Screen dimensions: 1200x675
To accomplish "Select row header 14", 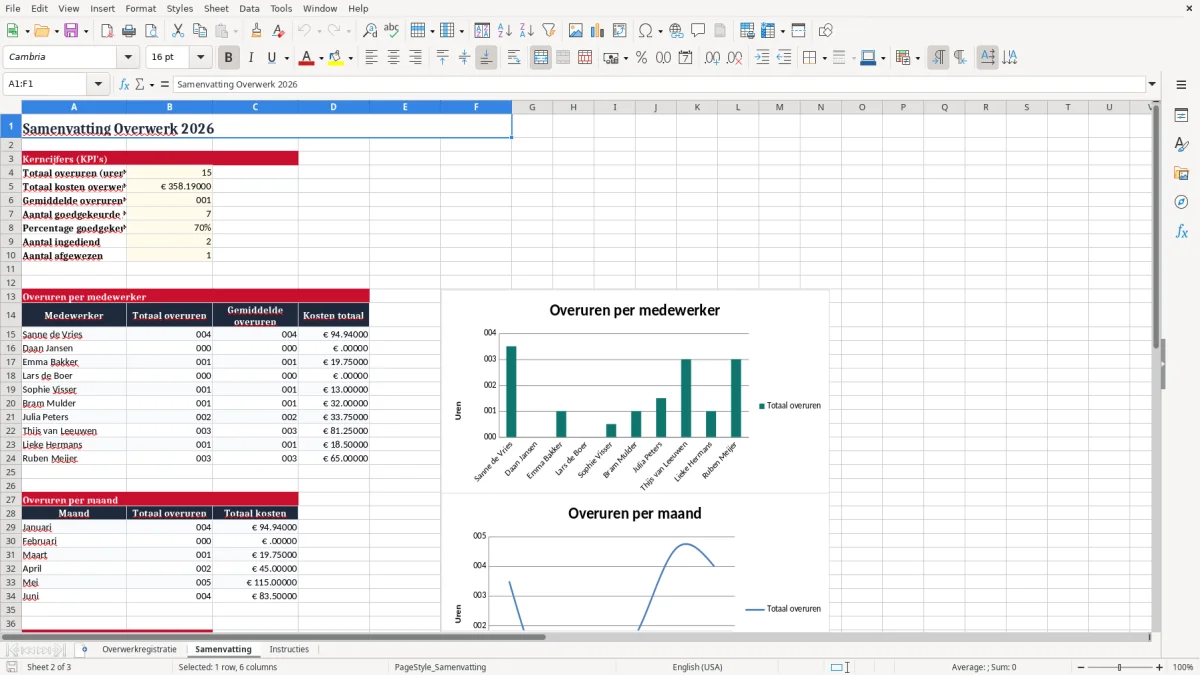I will (10, 315).
